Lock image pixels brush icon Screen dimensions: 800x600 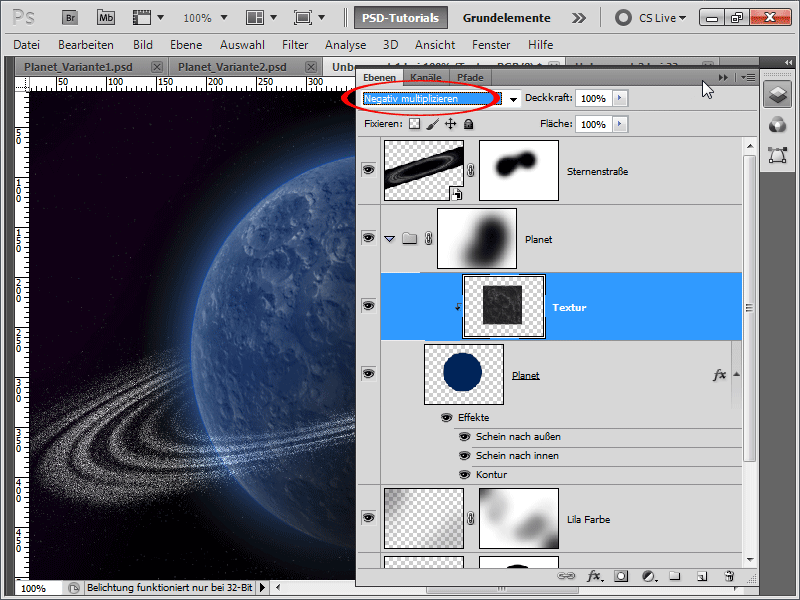[x=433, y=124]
